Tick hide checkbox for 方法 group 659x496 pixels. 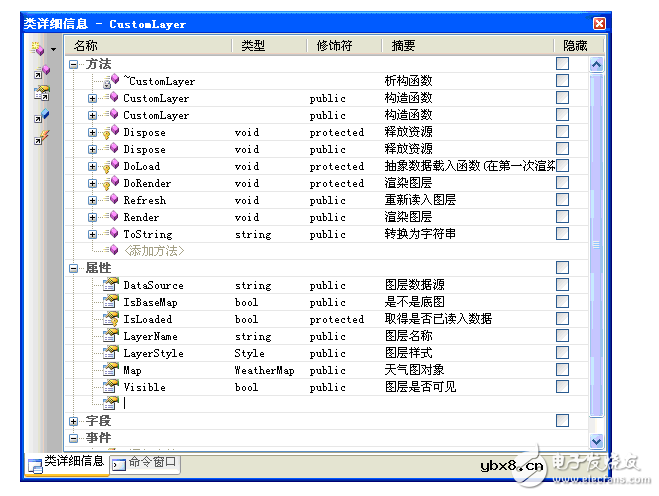click(562, 63)
